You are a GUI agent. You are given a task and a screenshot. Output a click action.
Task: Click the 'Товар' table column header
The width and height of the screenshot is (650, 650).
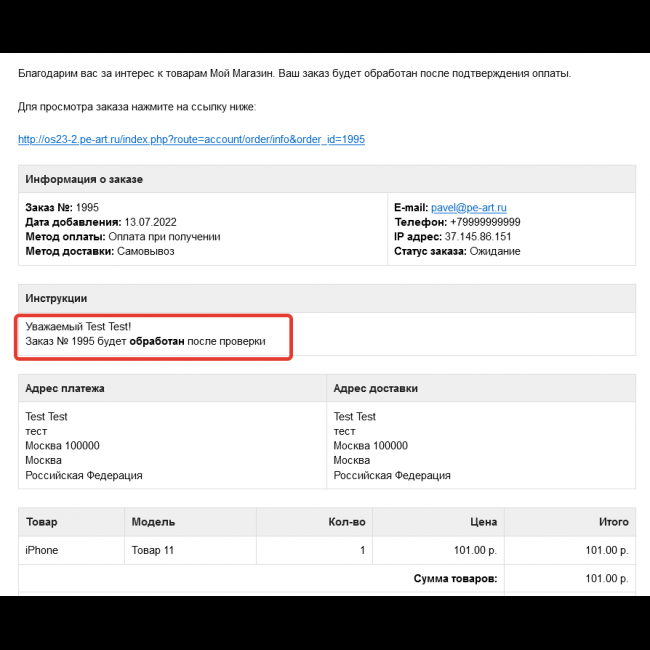(x=42, y=521)
